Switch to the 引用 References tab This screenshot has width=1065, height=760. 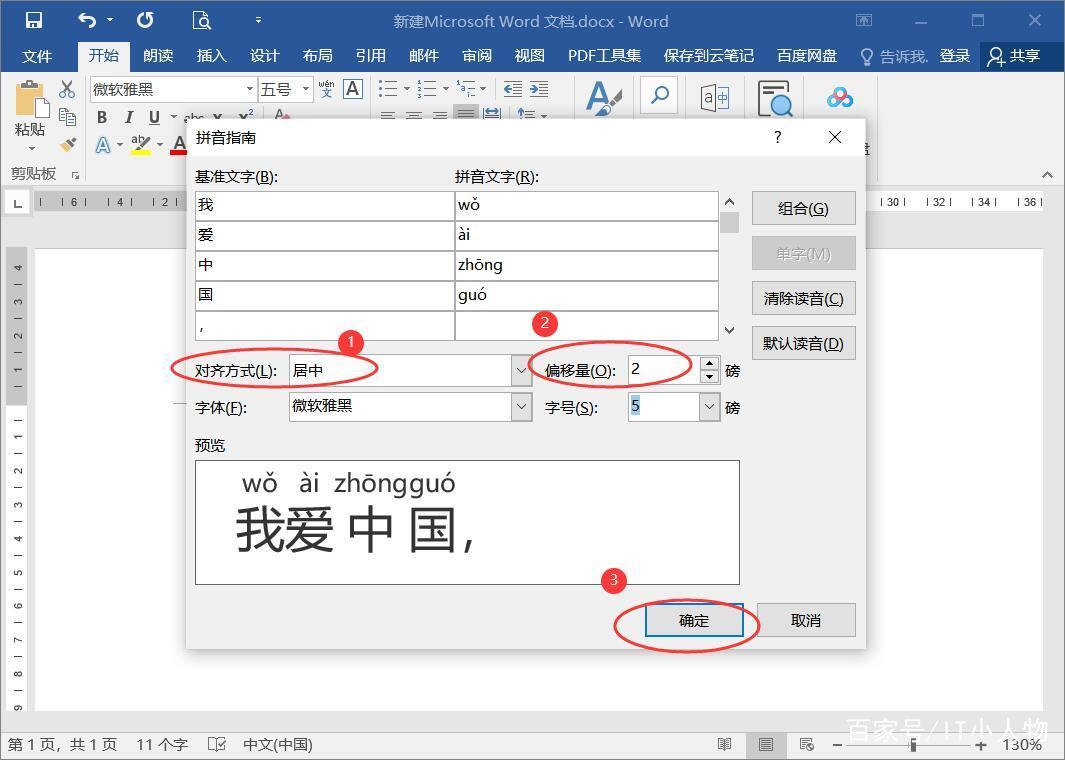click(x=371, y=56)
